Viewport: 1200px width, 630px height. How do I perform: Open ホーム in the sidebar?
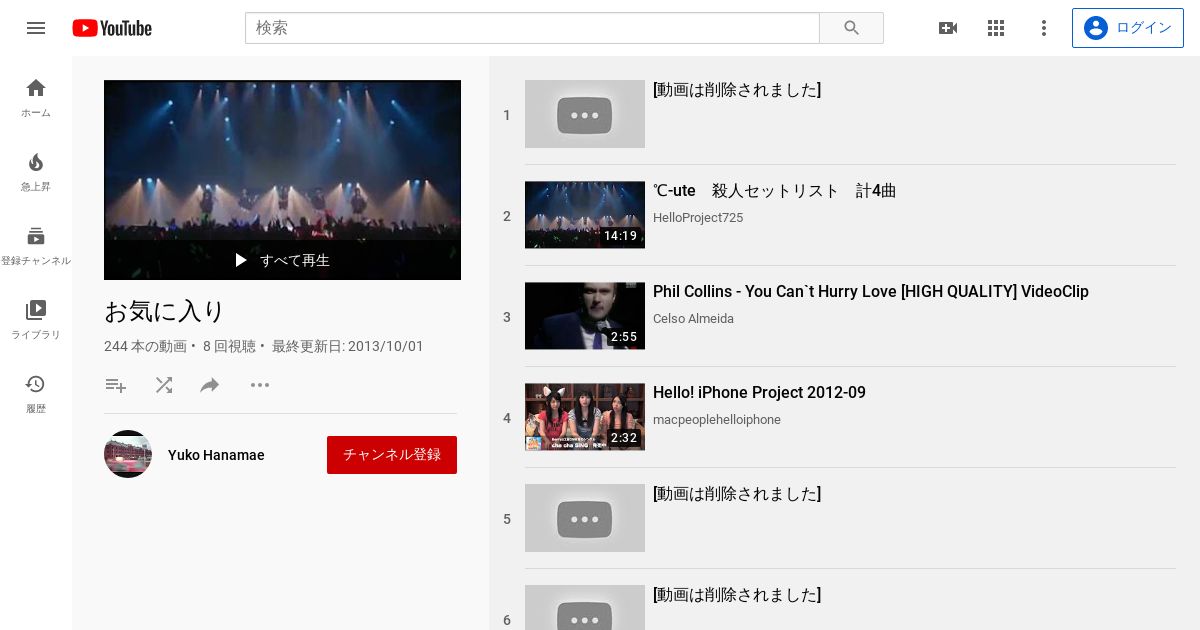36,98
